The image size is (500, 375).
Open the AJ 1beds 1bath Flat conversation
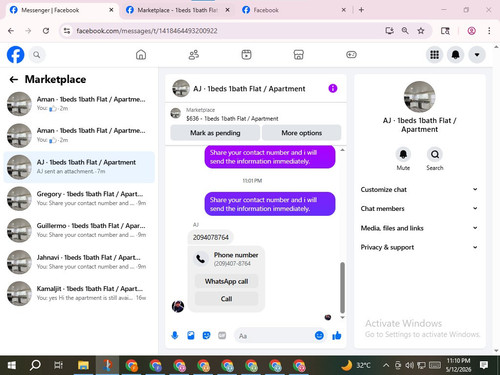coord(79,167)
